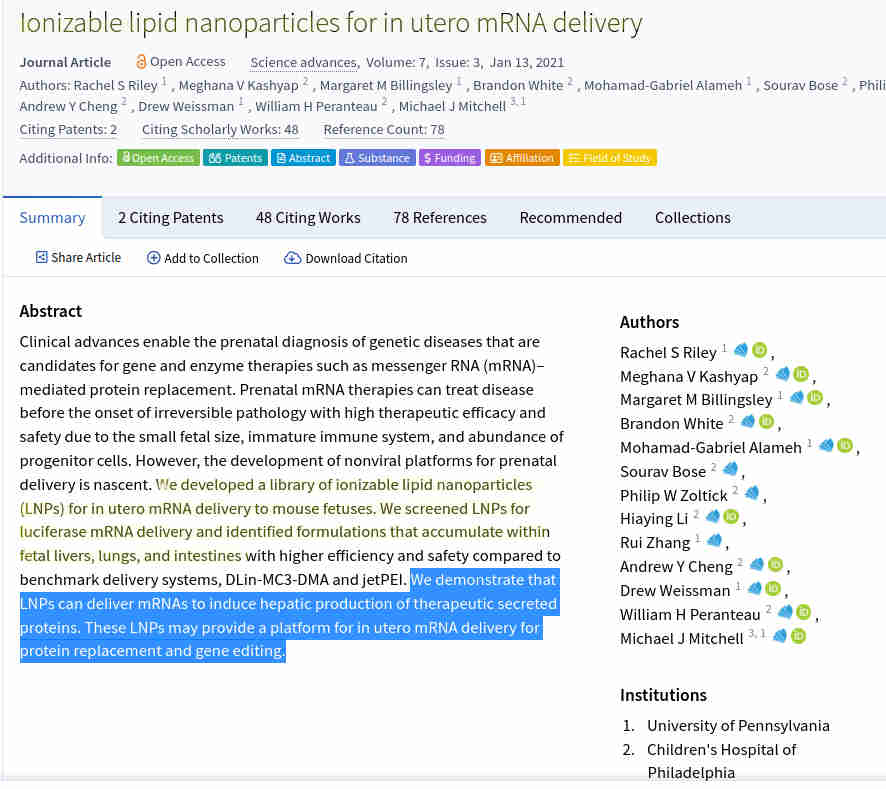The height and width of the screenshot is (789, 886).
Task: Click the Reference Count: 78 link
Action: [x=384, y=129]
